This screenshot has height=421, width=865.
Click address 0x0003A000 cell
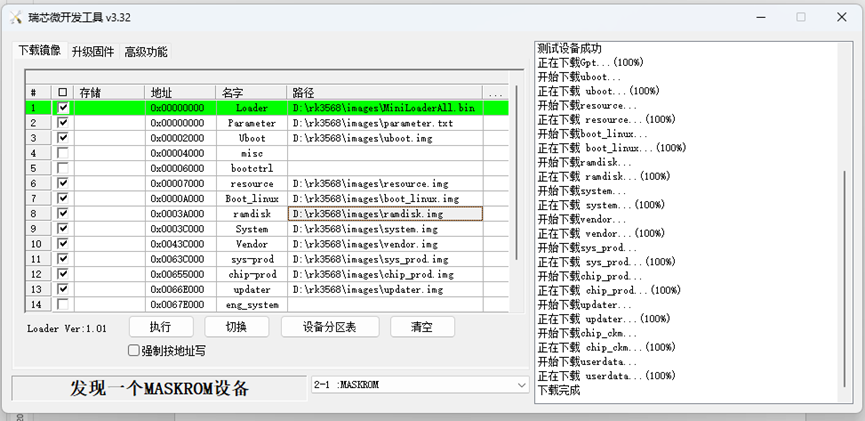click(180, 214)
